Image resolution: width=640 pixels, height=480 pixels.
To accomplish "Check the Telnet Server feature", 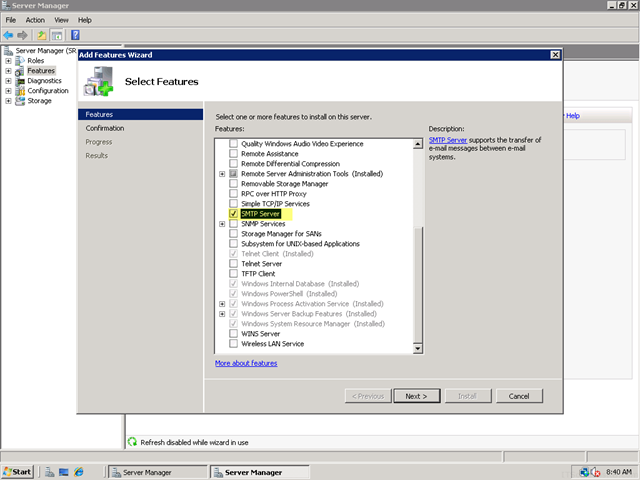I will pyautogui.click(x=233, y=264).
